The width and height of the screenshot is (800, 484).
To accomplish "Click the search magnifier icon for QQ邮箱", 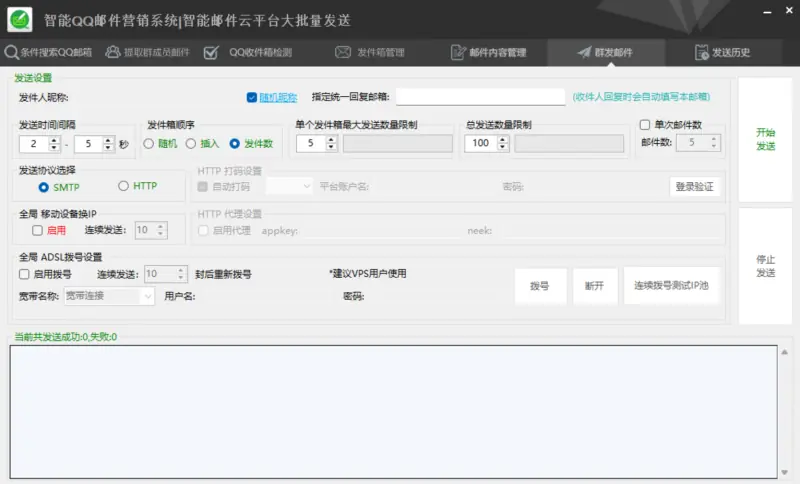I will click(11, 52).
